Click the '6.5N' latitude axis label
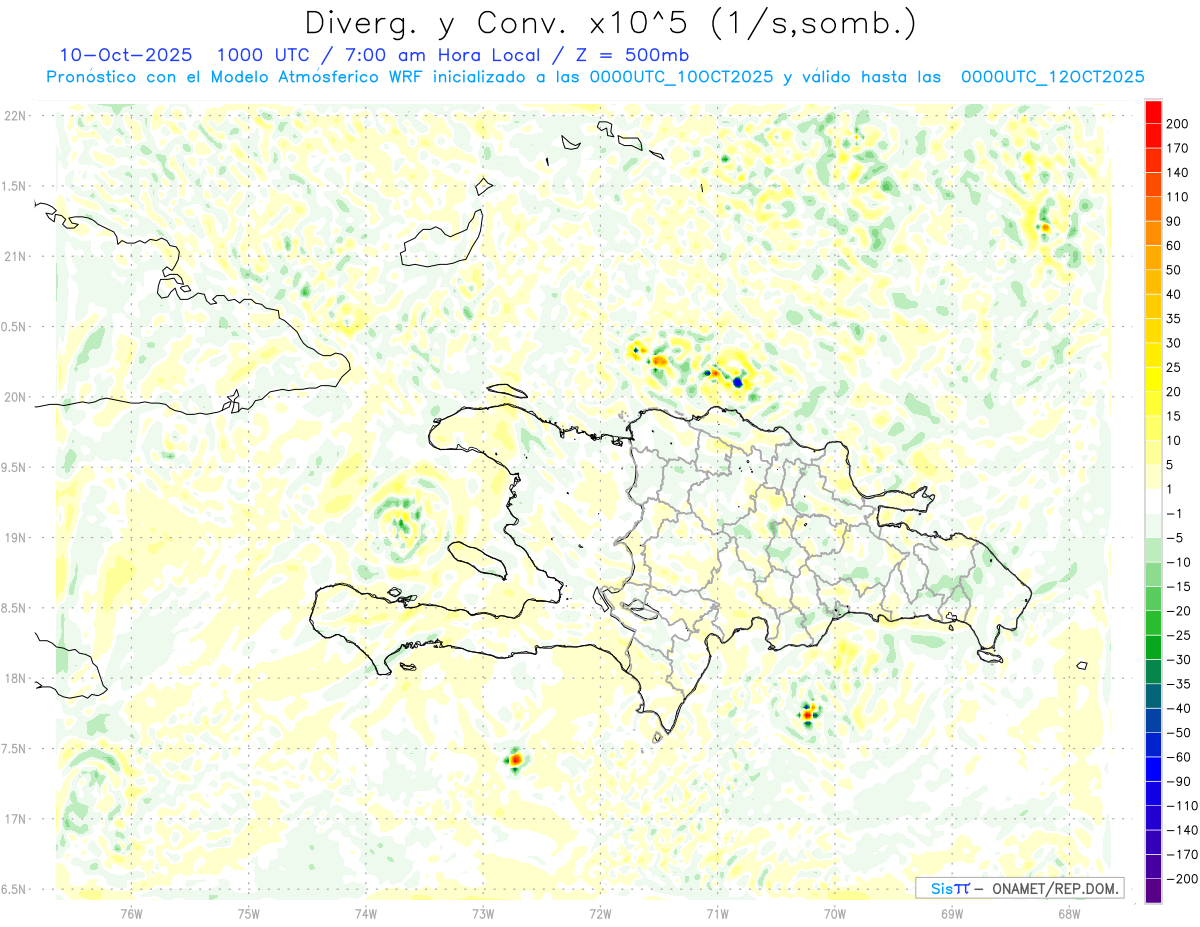The width and height of the screenshot is (1200, 927). pyautogui.click(x=15, y=889)
